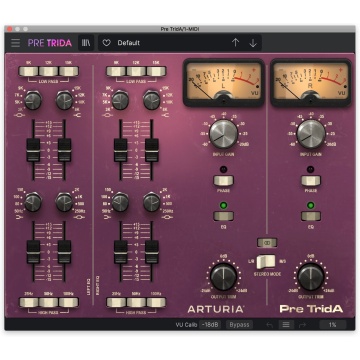Toggle Left EQ 100Hz high pass button
Image resolution: width=360 pixels, height=360 pixels.
(69, 302)
